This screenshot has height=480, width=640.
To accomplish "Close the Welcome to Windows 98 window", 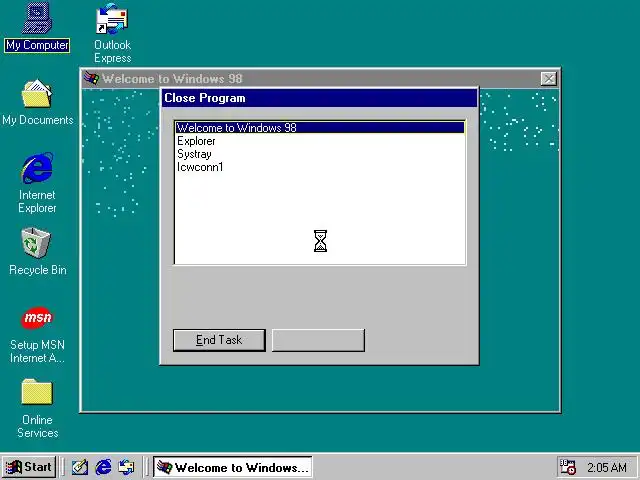I will pos(549,78).
